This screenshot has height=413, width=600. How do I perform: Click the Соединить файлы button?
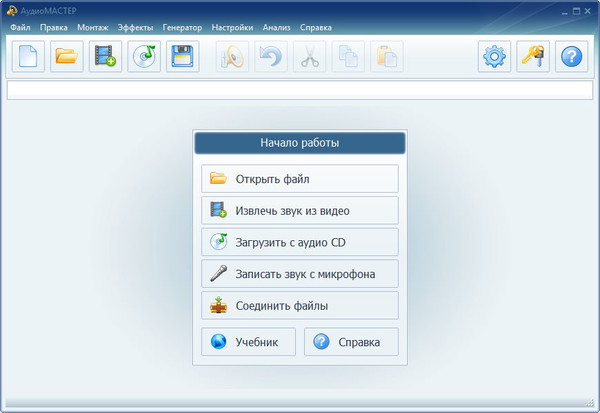pos(300,305)
